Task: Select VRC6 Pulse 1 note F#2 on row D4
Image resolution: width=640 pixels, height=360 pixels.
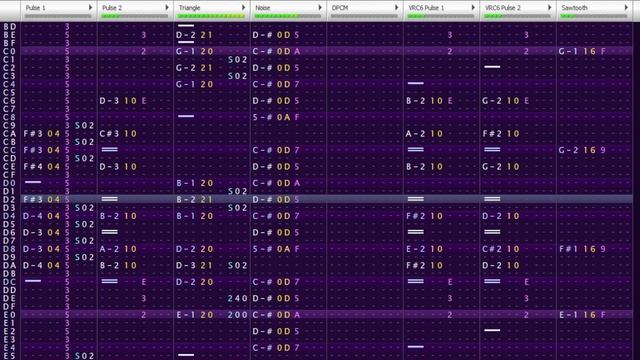Action: click(415, 216)
